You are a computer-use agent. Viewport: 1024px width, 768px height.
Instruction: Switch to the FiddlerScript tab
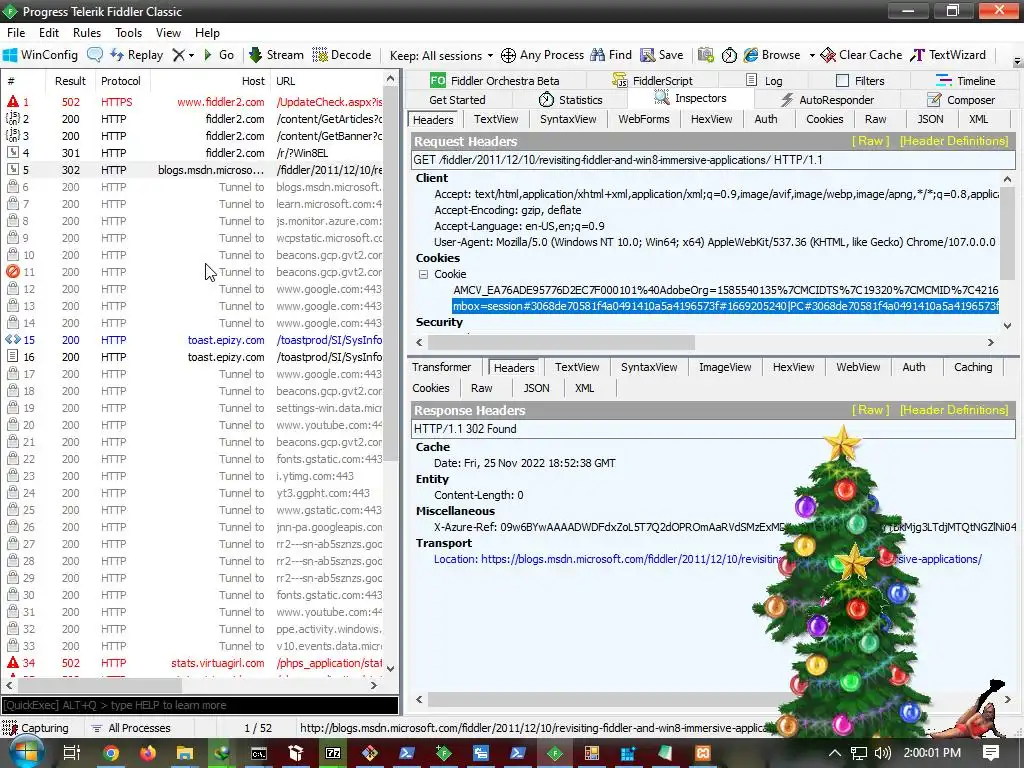tap(652, 80)
